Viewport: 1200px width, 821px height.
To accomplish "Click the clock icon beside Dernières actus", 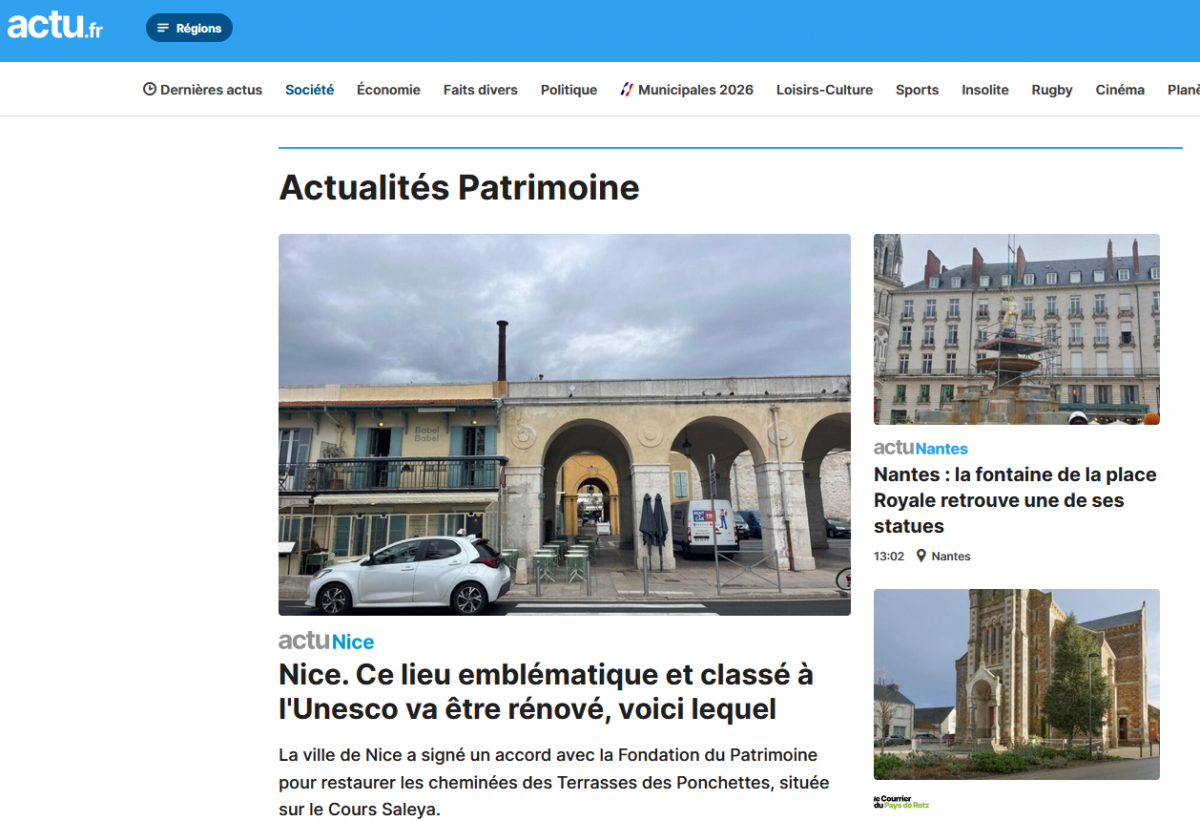I will (x=150, y=89).
